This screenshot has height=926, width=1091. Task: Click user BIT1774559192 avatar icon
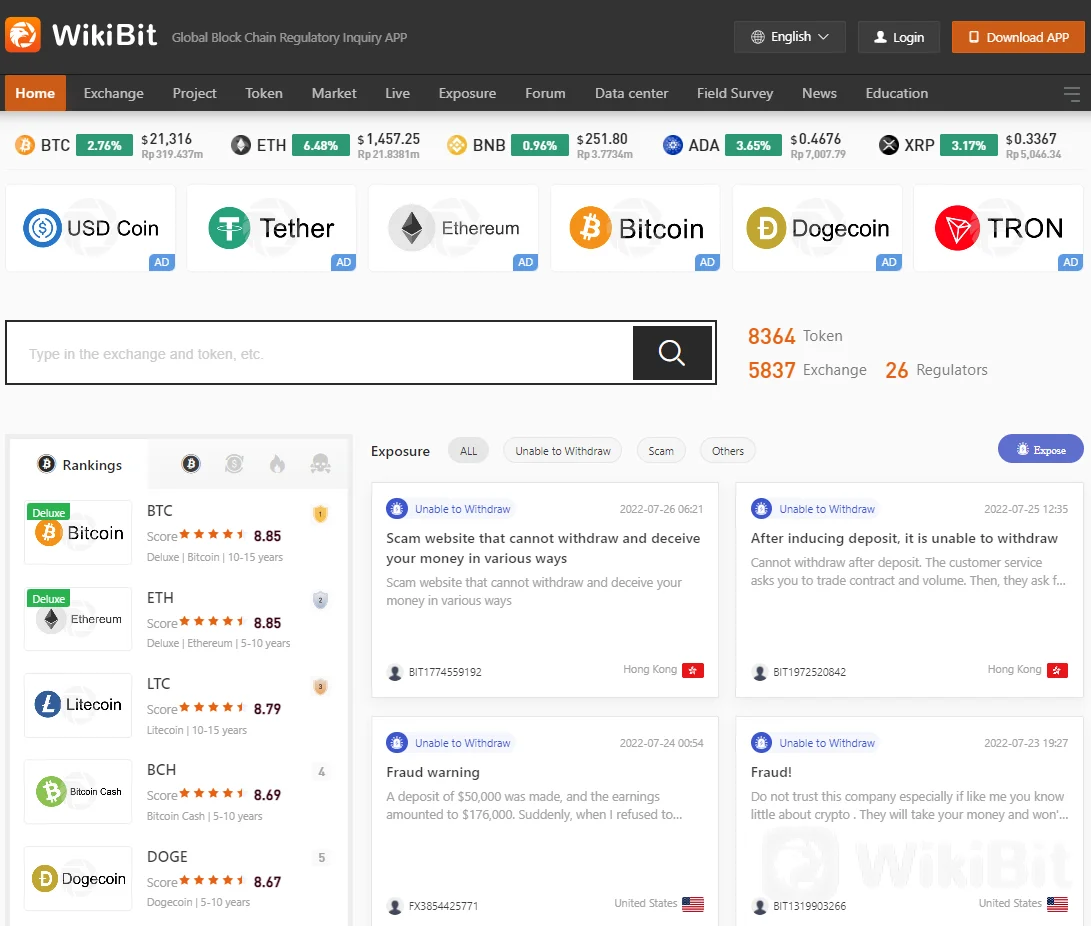pyautogui.click(x=395, y=673)
